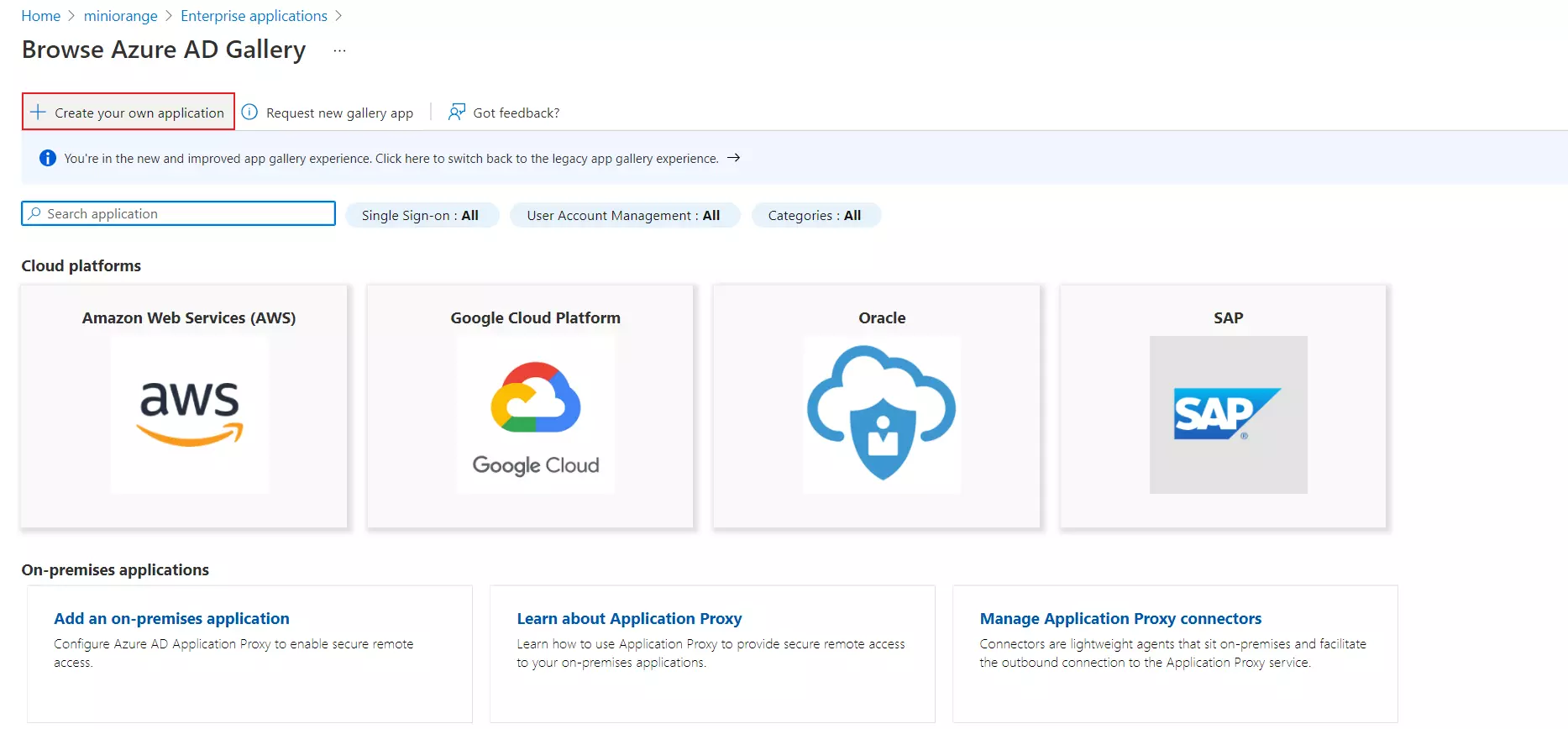The image size is (1568, 729).
Task: Click the info icon beside Request new gallery app
Action: [x=249, y=112]
